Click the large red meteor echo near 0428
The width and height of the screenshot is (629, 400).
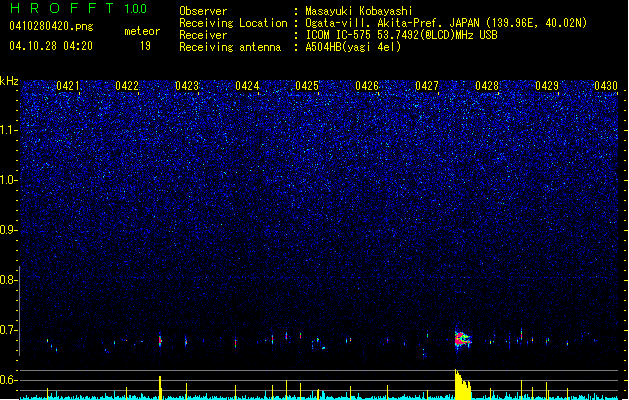tap(463, 339)
